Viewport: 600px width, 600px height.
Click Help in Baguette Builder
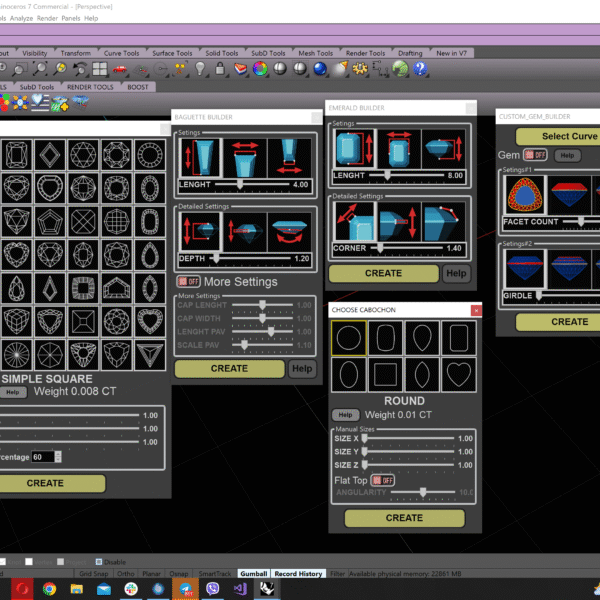302,368
